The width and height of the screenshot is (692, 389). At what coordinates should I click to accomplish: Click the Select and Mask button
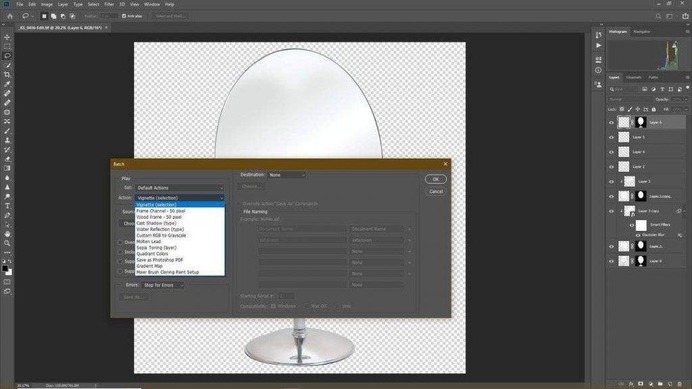coord(169,16)
